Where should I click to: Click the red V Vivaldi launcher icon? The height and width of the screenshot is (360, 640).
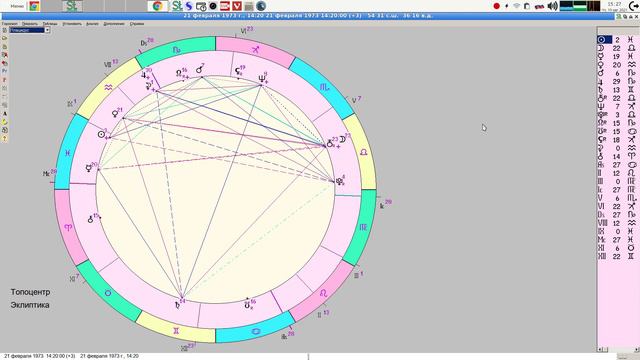click(x=237, y=6)
